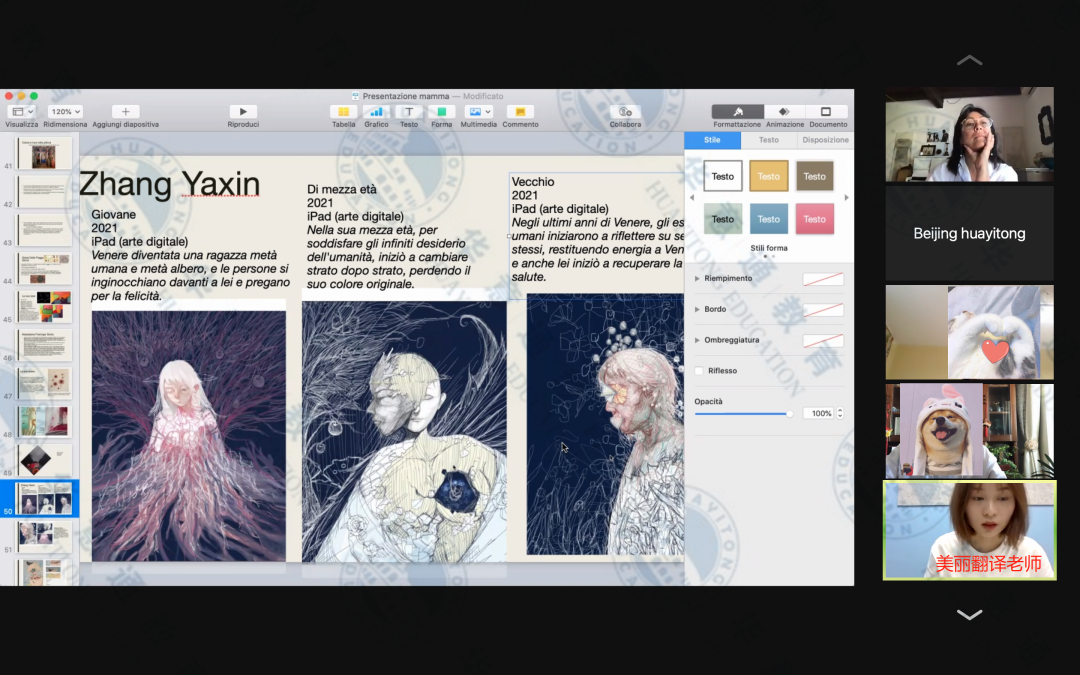
Task: Select slide 48 thumbnail
Action: coord(44,422)
